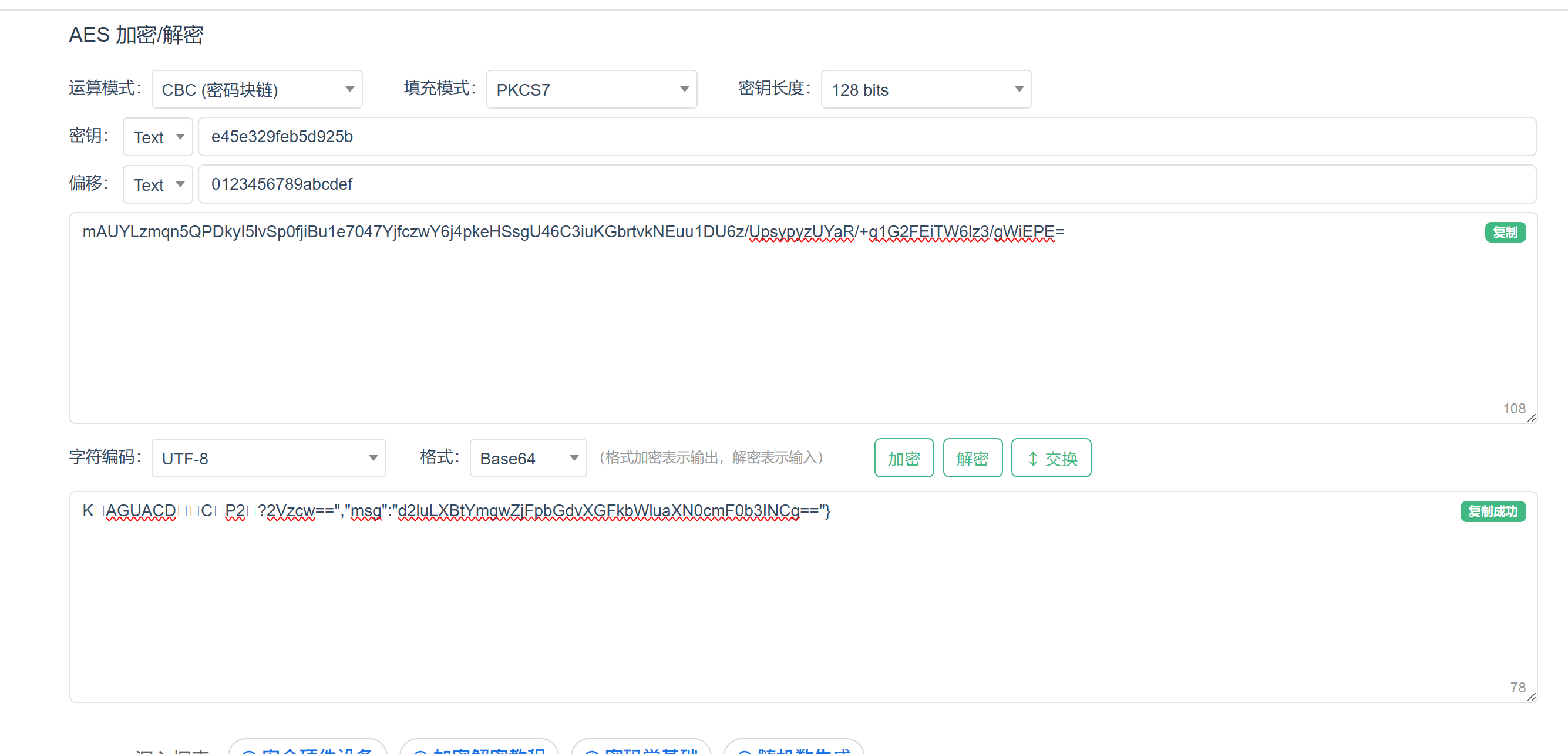Open the 加密解密教程 link pill
The width and height of the screenshot is (1568, 754).
coord(479,749)
